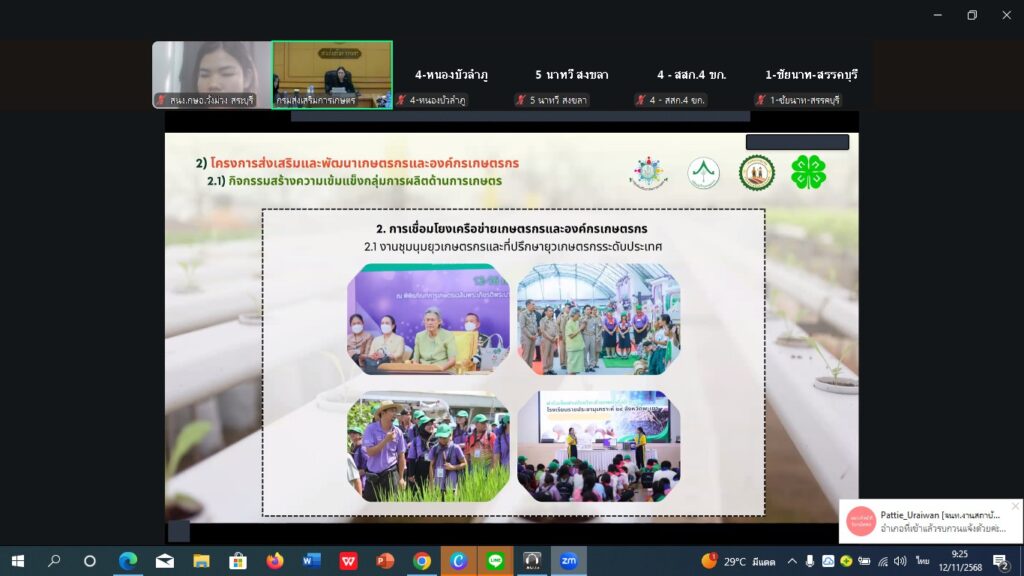Click the Wi-Fi network tray icon

point(882,561)
